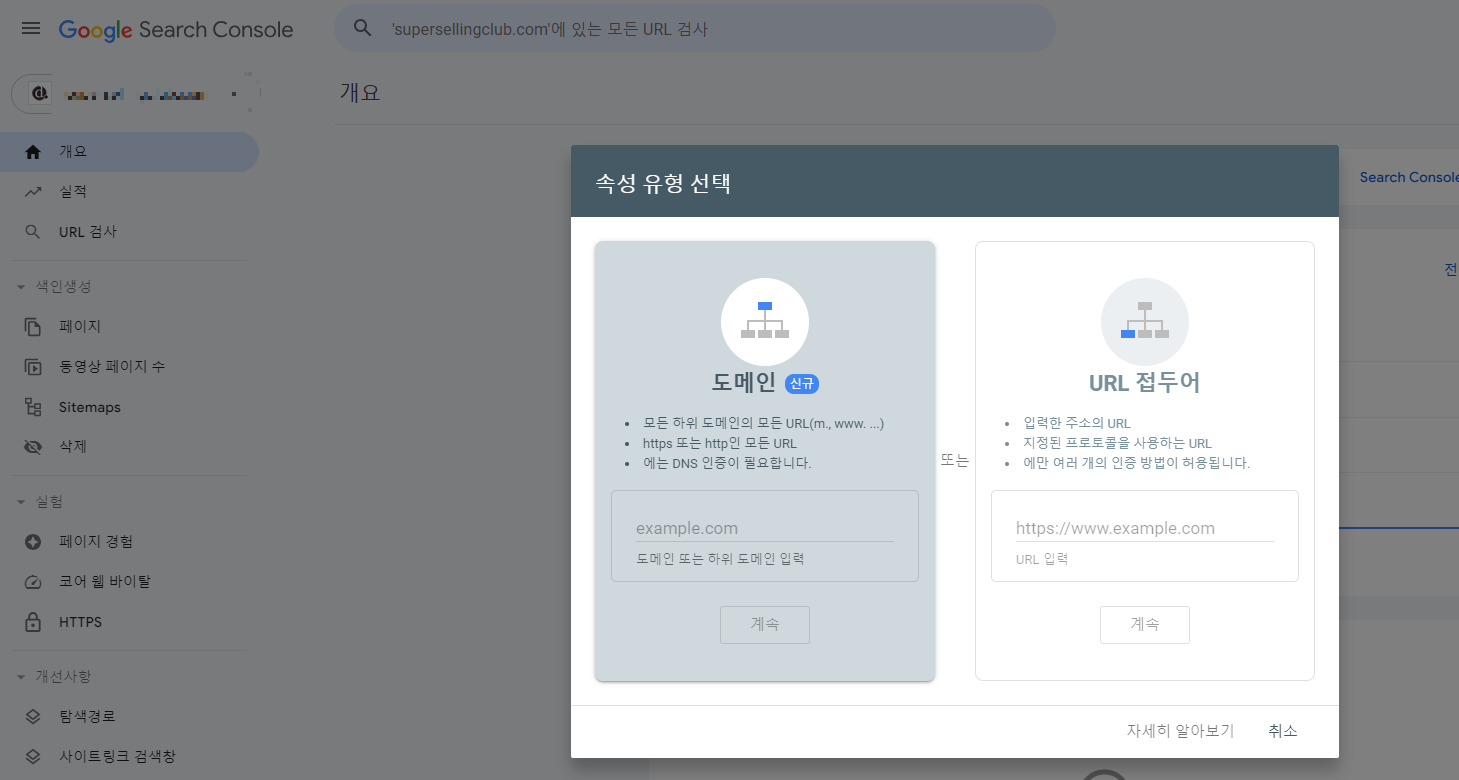Click the 속성 유형 선택 dialog title

(x=664, y=184)
